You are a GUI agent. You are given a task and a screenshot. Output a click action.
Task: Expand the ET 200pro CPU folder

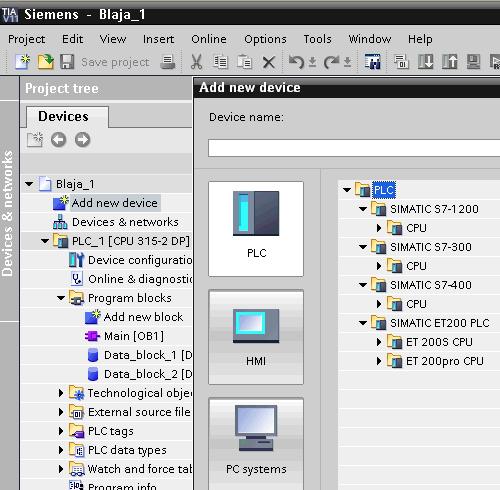379,361
